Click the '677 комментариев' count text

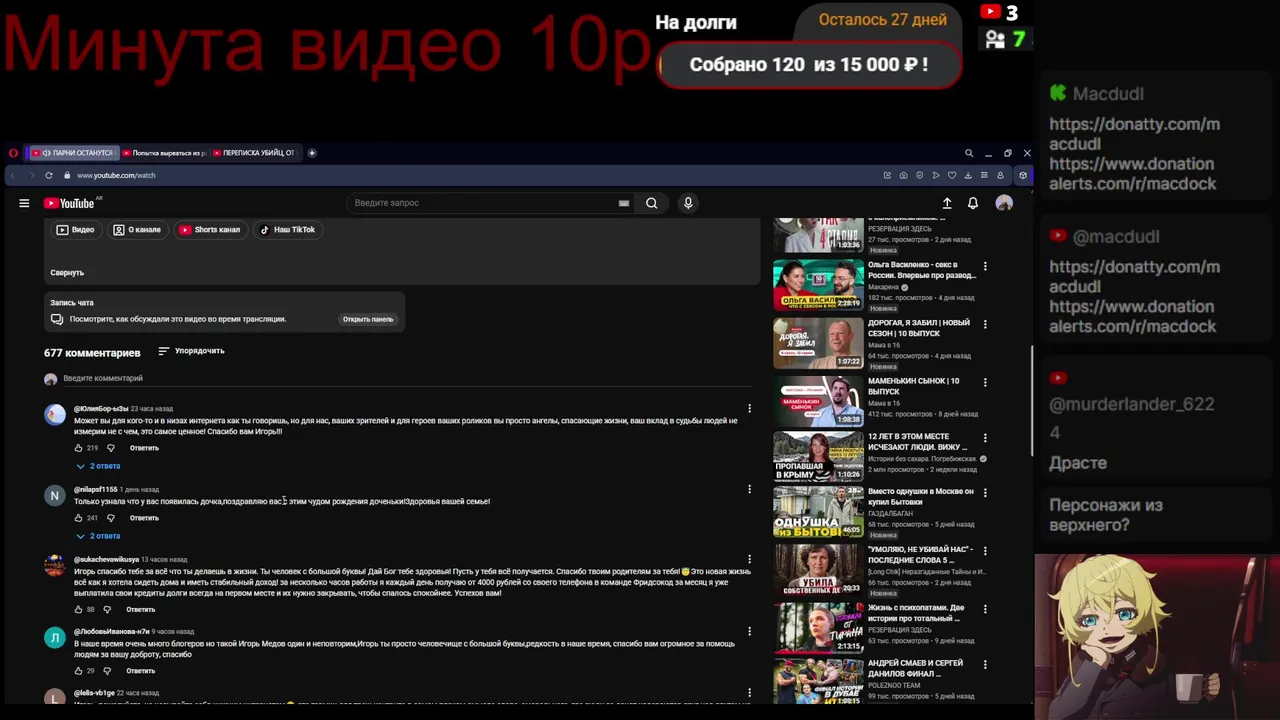pos(92,353)
